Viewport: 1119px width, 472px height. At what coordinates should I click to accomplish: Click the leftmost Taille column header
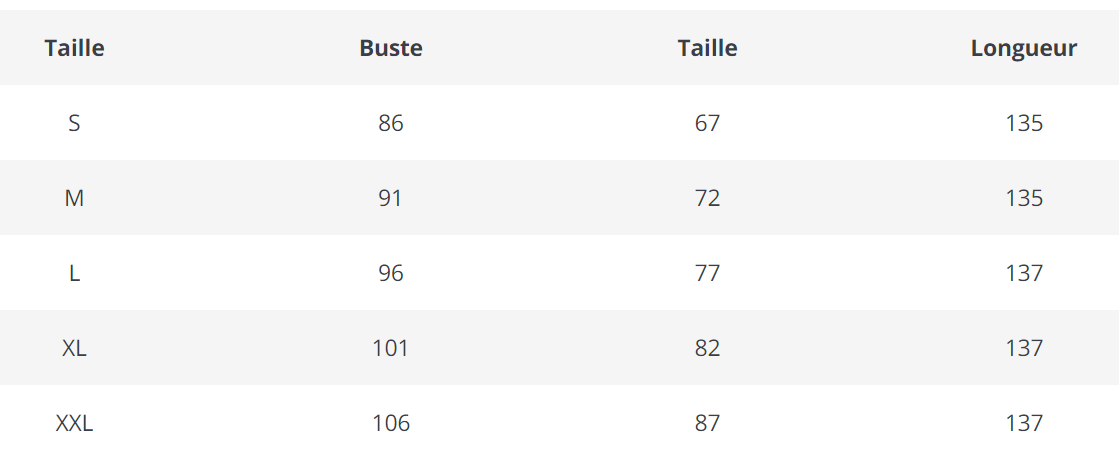tap(74, 48)
